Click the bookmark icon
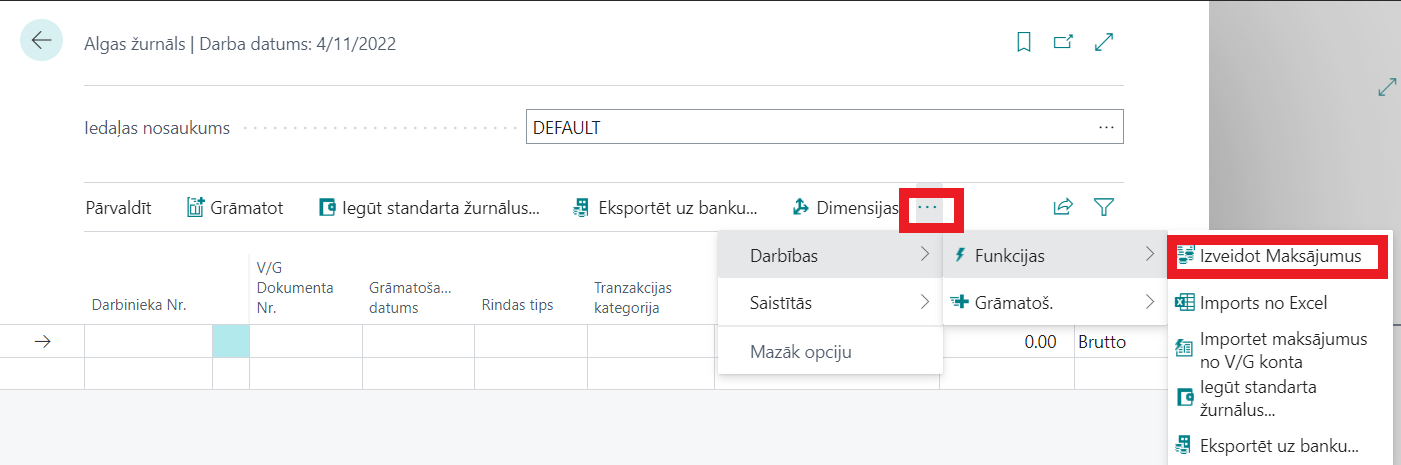1401x465 pixels. coord(1023,42)
